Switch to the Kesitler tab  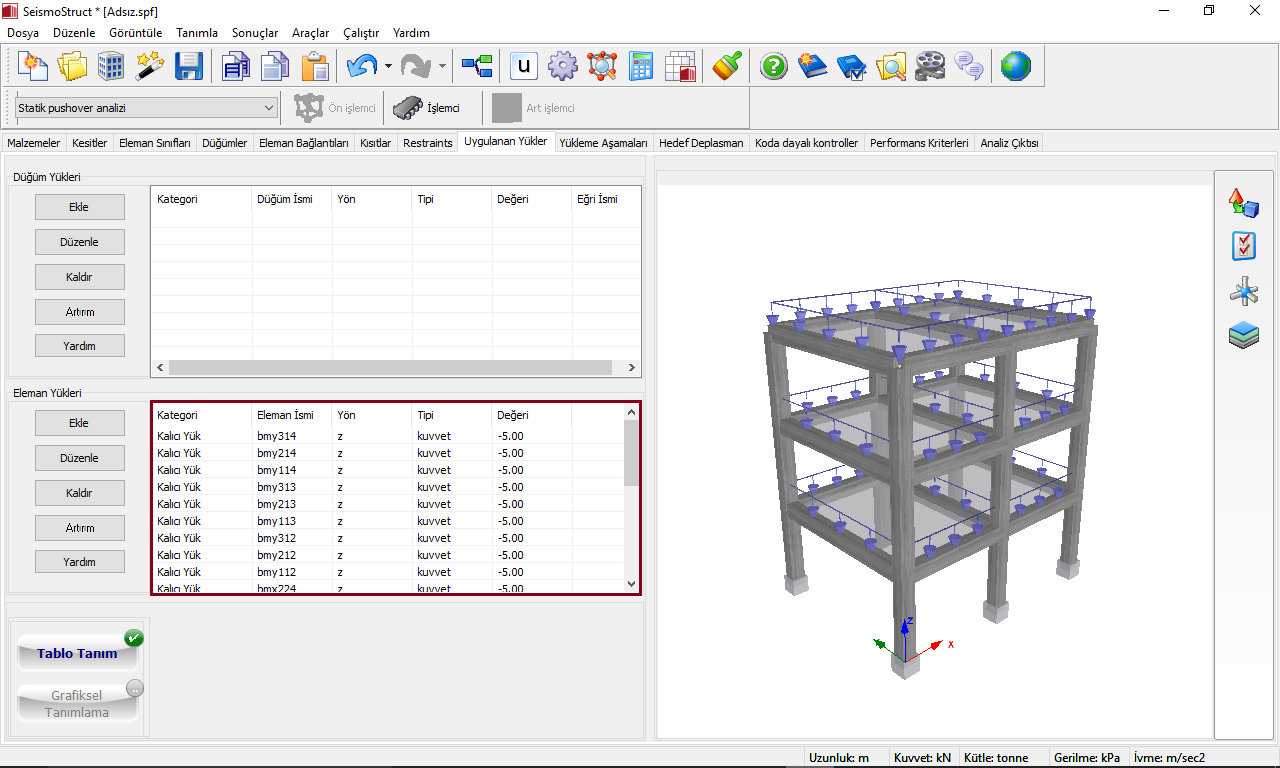(x=89, y=143)
